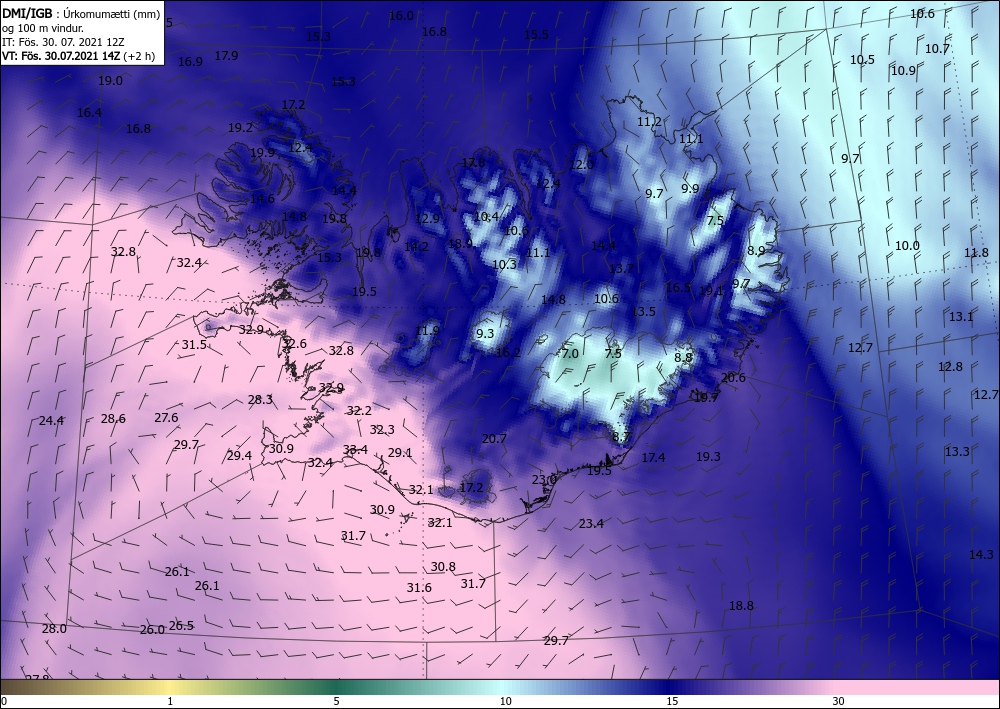1000x709 pixels.
Task: Click the map value 8.9
Action: tap(756, 251)
